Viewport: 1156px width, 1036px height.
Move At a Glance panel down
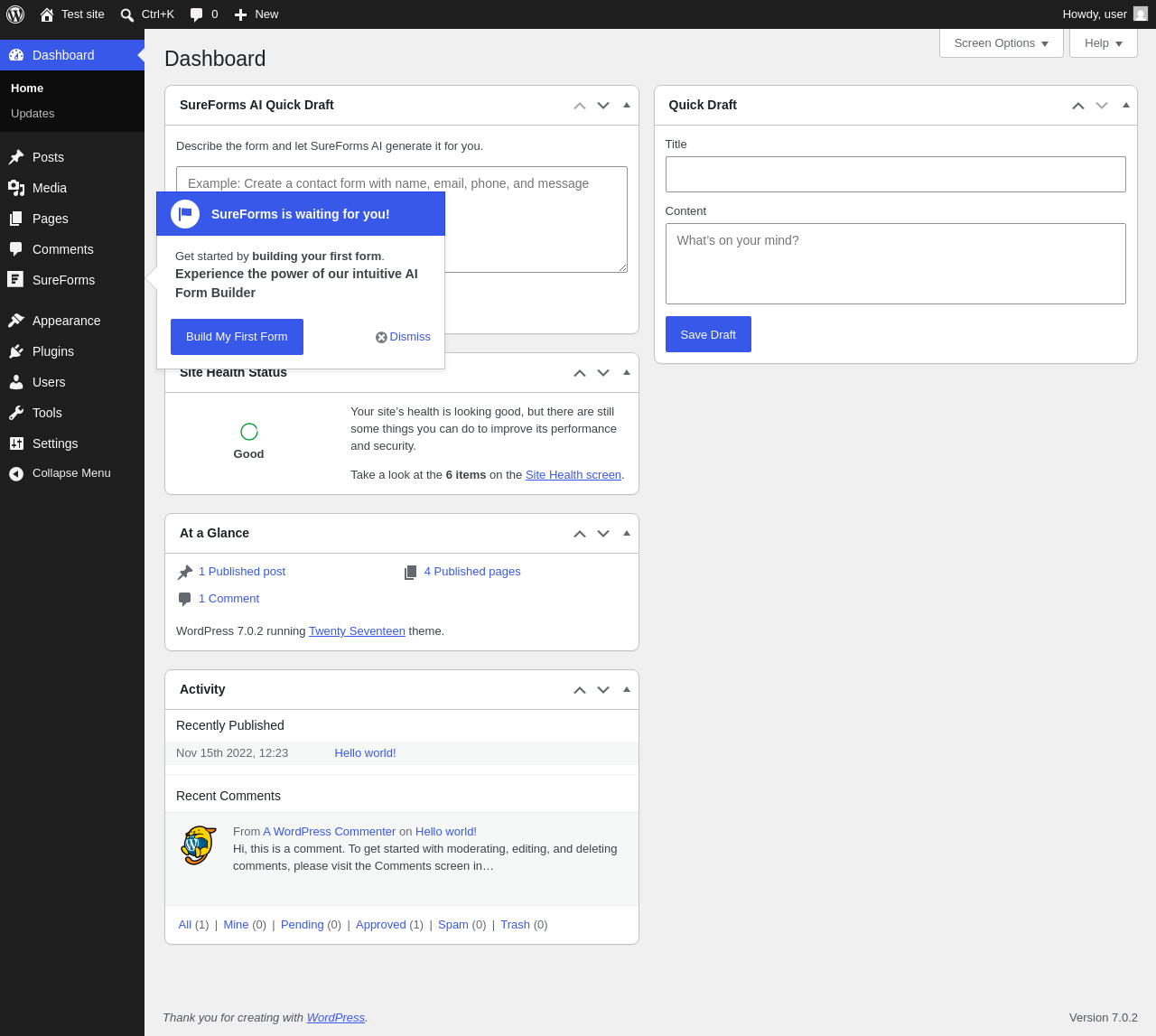(603, 534)
